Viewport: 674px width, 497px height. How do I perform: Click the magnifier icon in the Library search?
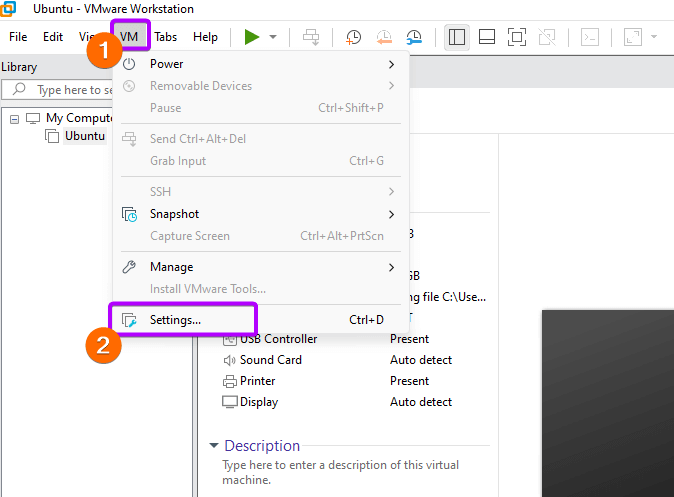[19, 89]
